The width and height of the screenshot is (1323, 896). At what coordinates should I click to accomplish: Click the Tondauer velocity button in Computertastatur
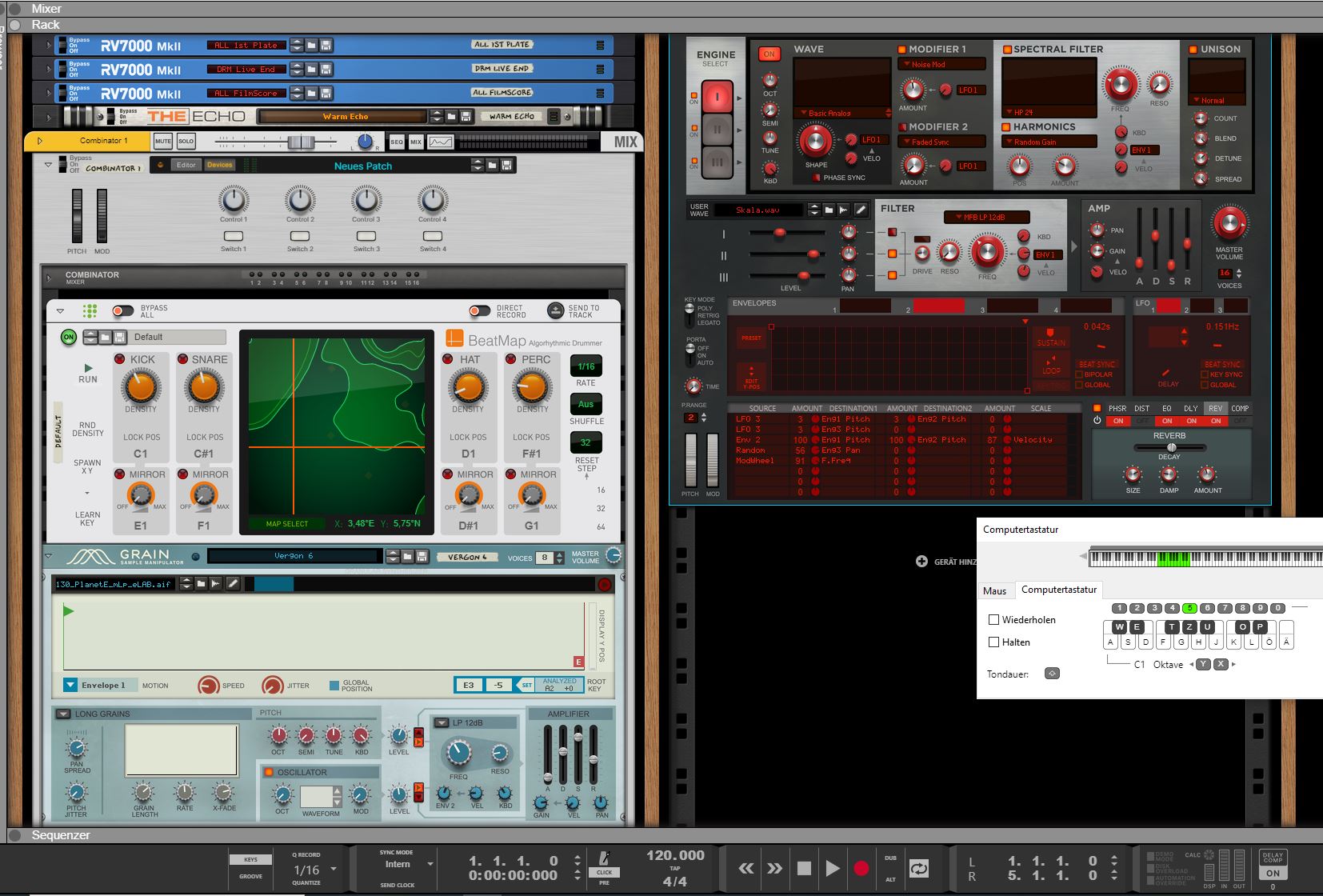point(1052,674)
